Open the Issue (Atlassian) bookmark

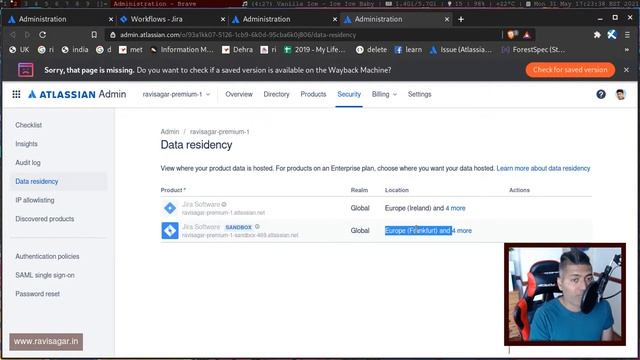(x=461, y=49)
